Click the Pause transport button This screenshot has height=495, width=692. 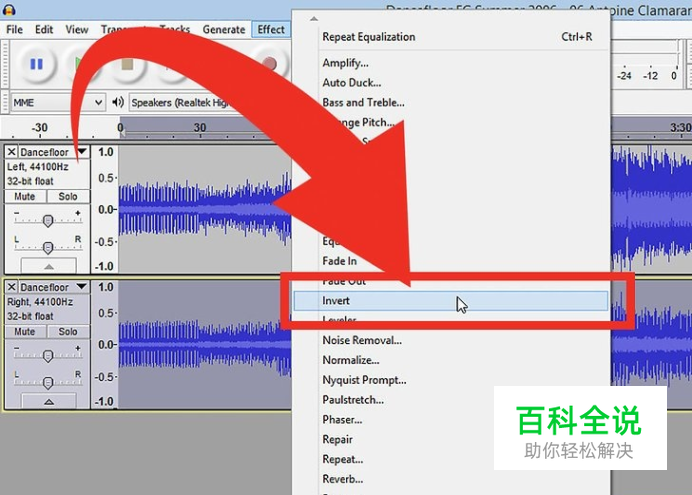pyautogui.click(x=36, y=64)
